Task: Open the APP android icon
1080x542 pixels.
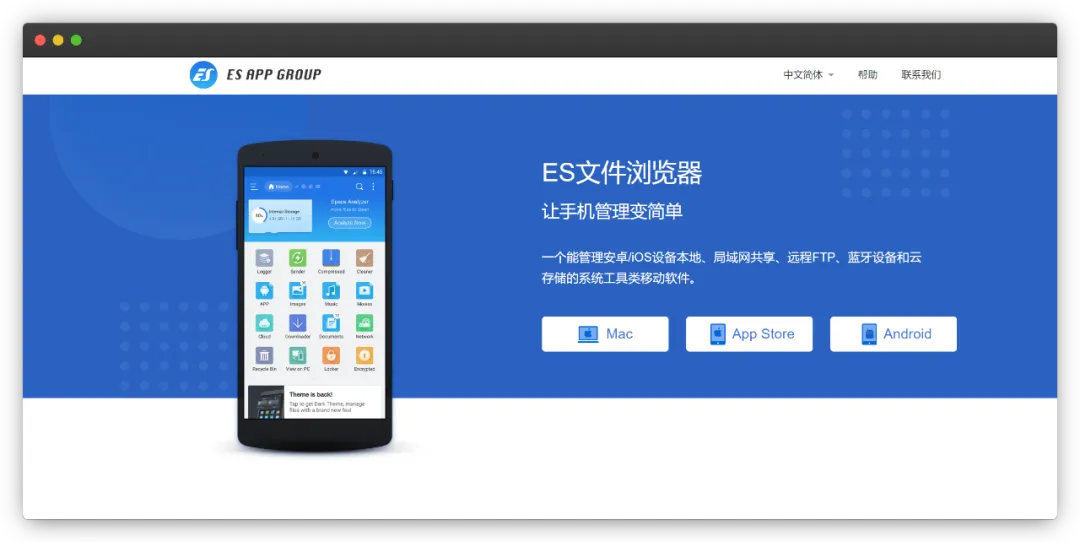Action: 264,291
